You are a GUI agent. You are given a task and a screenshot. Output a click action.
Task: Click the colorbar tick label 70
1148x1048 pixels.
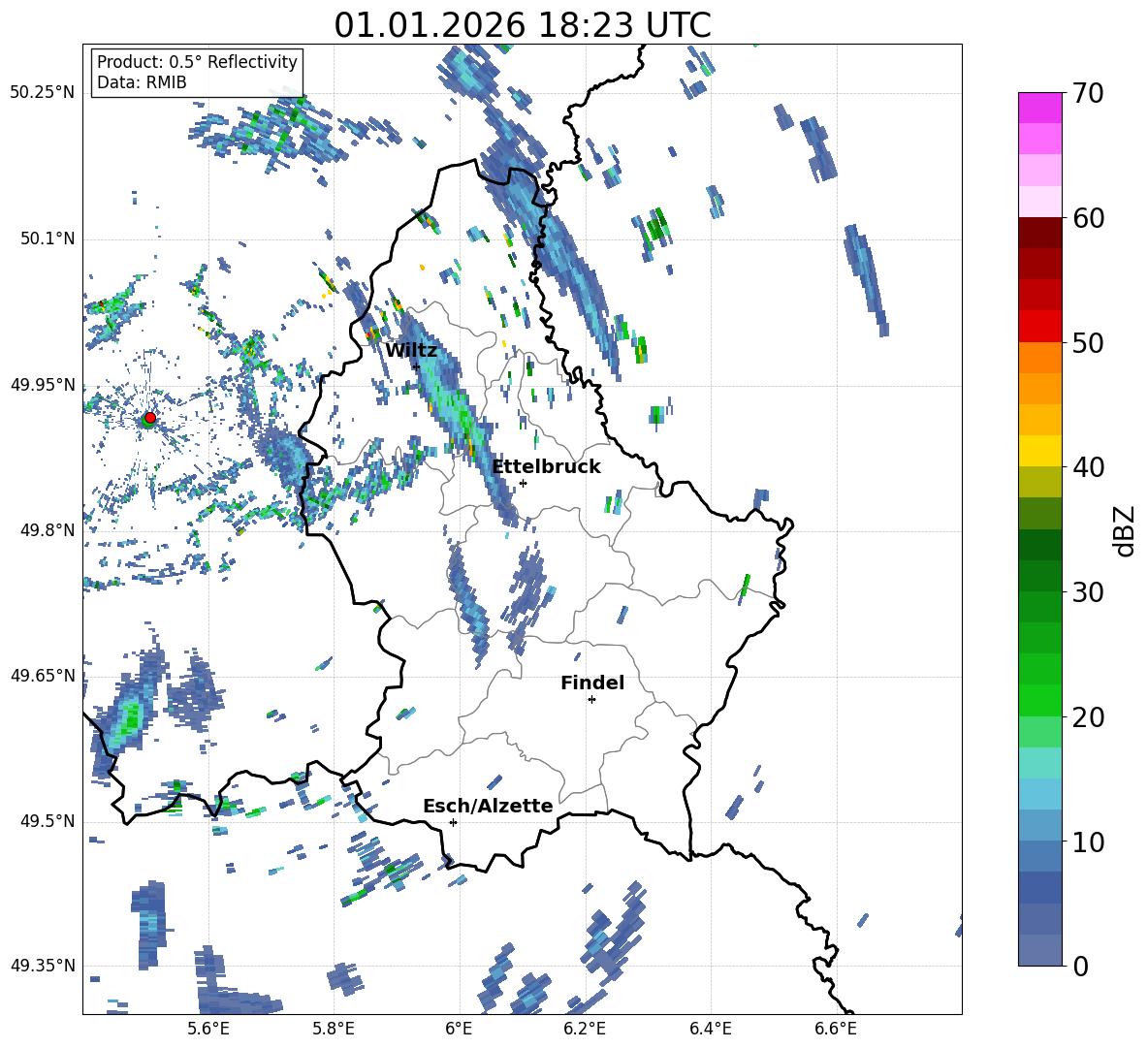click(1089, 94)
